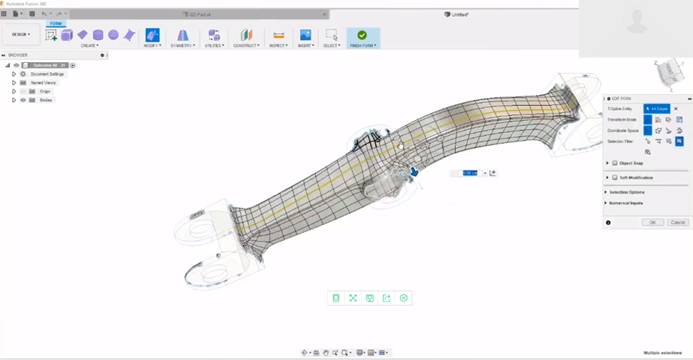Image resolution: width=693 pixels, height=360 pixels.
Task: Select the Cylinder form primitive icon
Action: coord(98,35)
